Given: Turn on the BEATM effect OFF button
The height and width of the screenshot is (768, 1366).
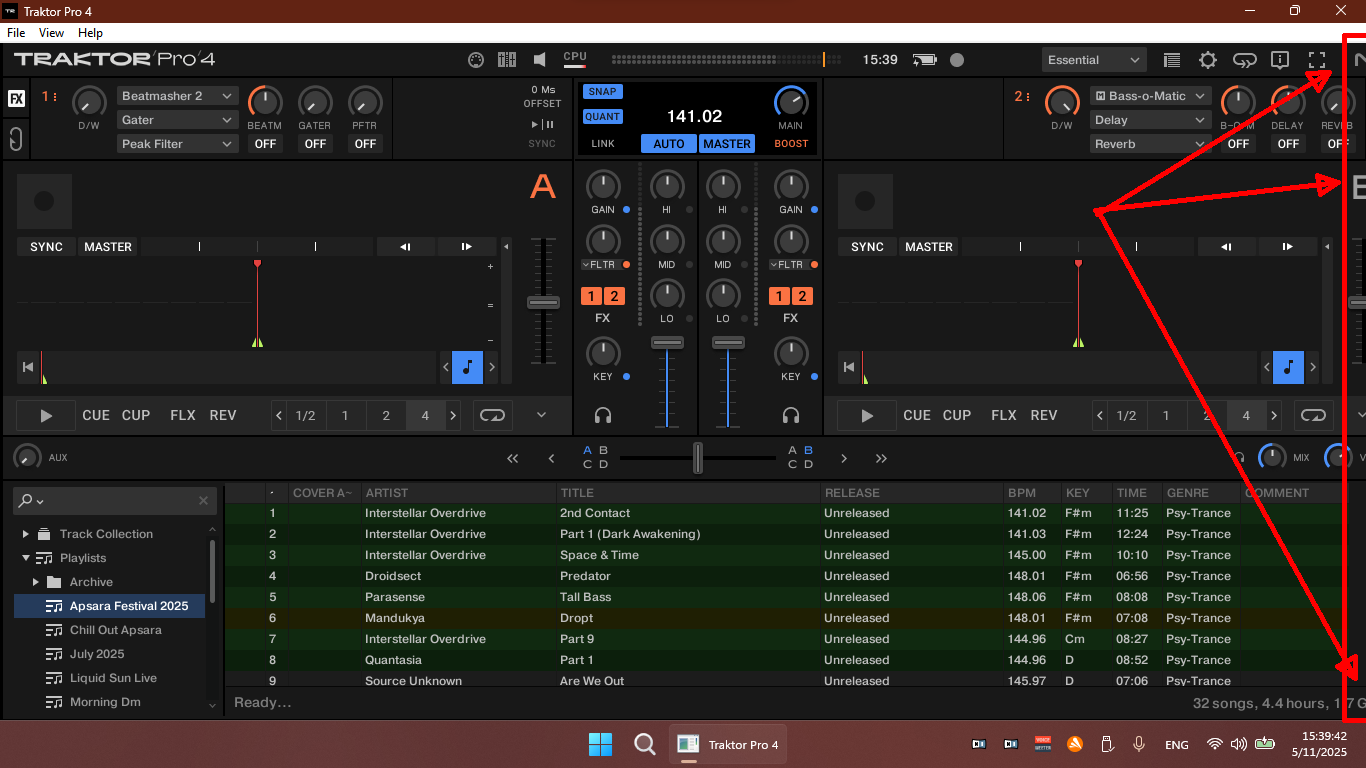Looking at the screenshot, I should coord(265,144).
